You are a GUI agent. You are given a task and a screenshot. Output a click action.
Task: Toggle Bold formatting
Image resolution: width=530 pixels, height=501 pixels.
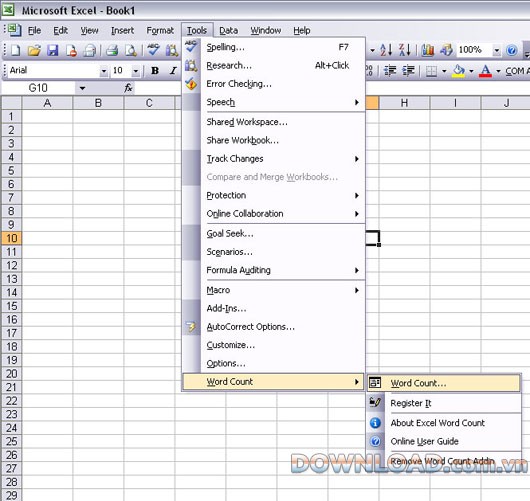click(x=155, y=70)
